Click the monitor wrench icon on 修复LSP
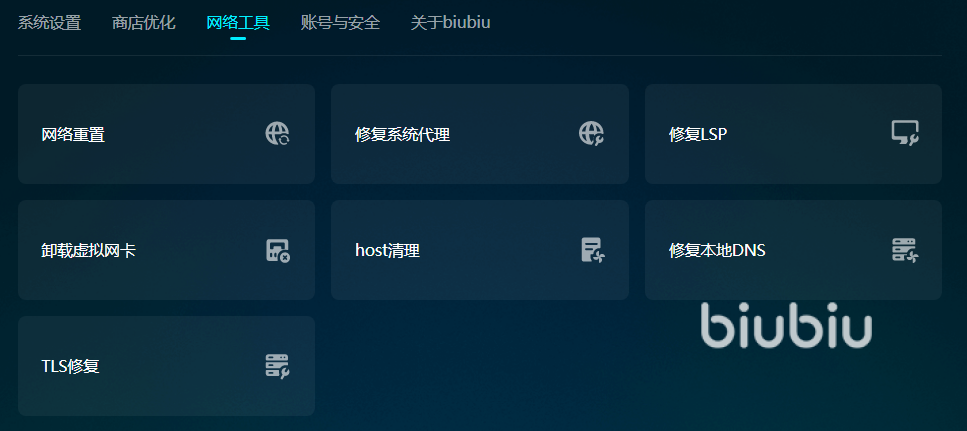Image resolution: width=967 pixels, height=431 pixels. 905,133
